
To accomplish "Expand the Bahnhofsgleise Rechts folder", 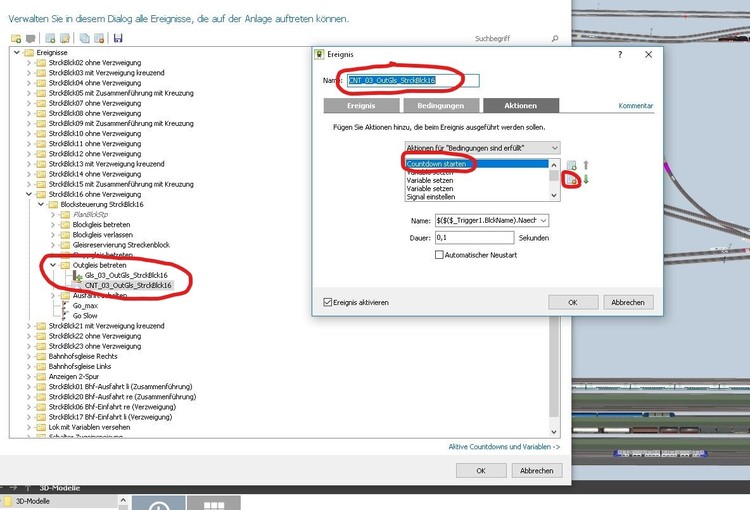I will point(29,356).
